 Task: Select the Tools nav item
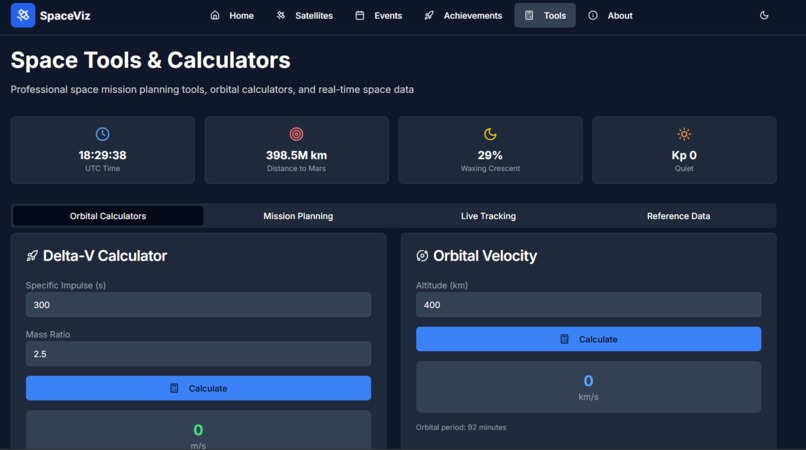(545, 15)
